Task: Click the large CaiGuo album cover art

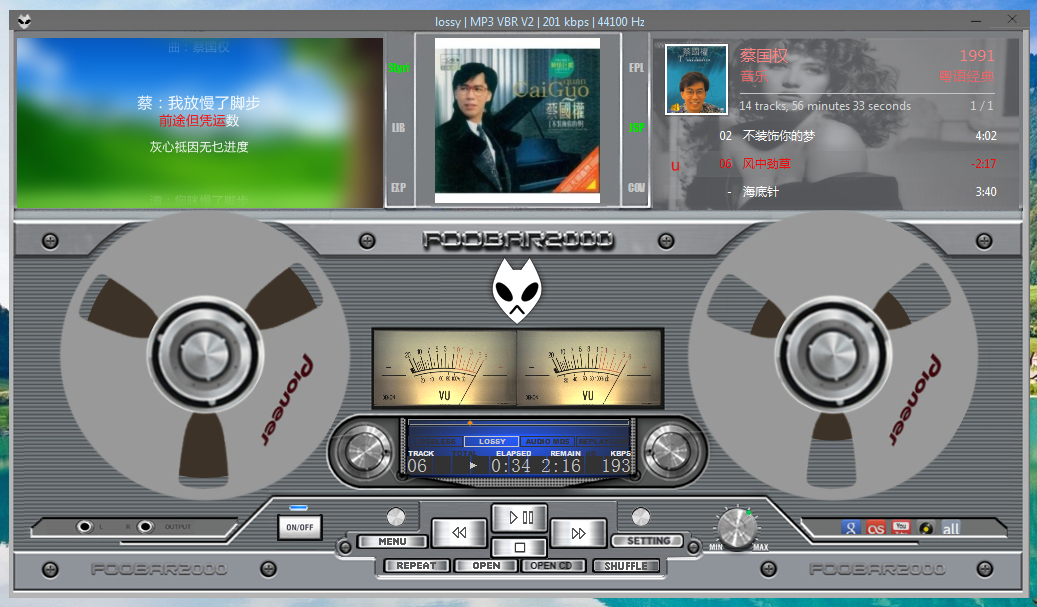Action: (x=517, y=120)
